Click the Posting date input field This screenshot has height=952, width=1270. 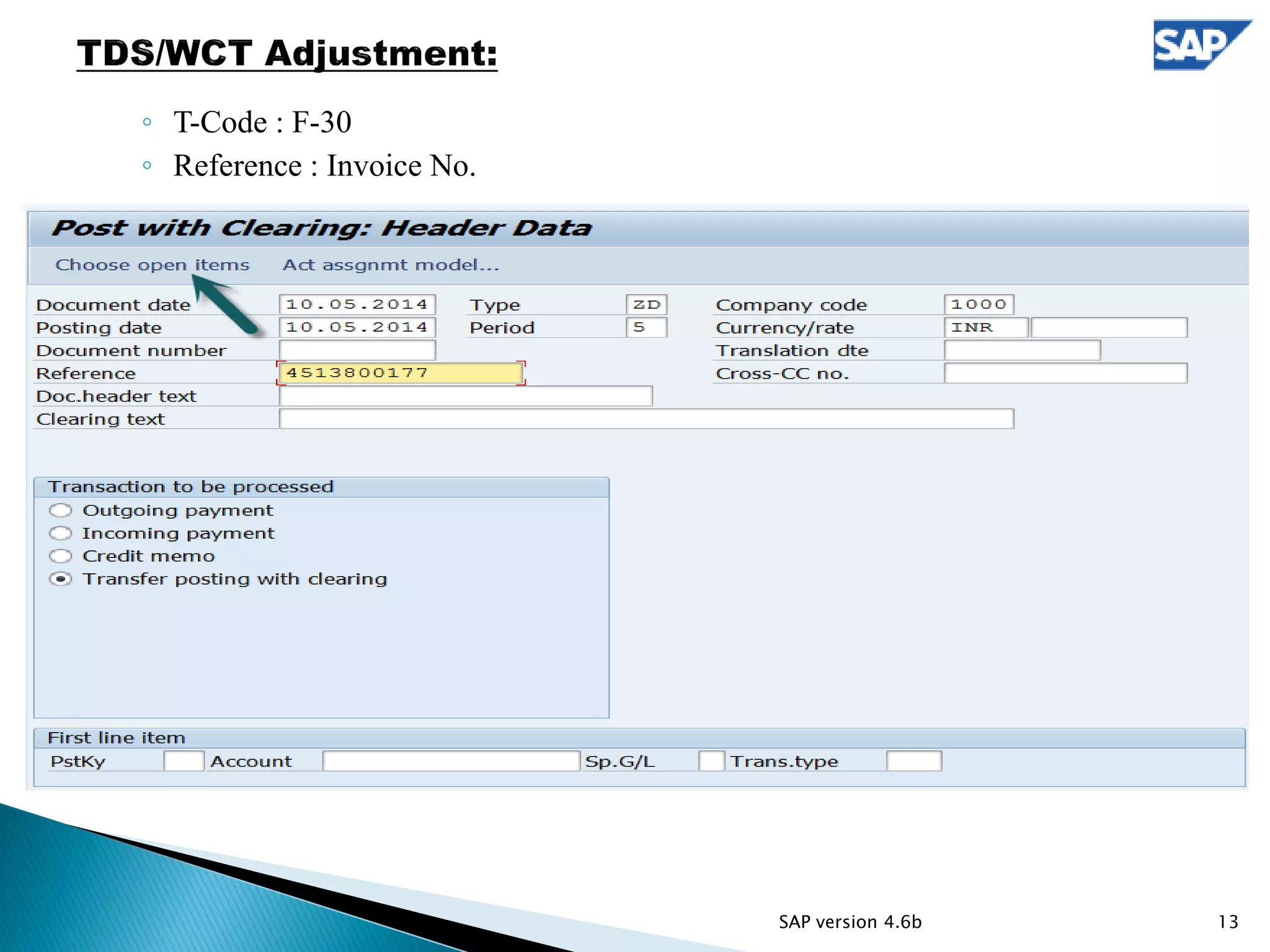pyautogui.click(x=357, y=327)
